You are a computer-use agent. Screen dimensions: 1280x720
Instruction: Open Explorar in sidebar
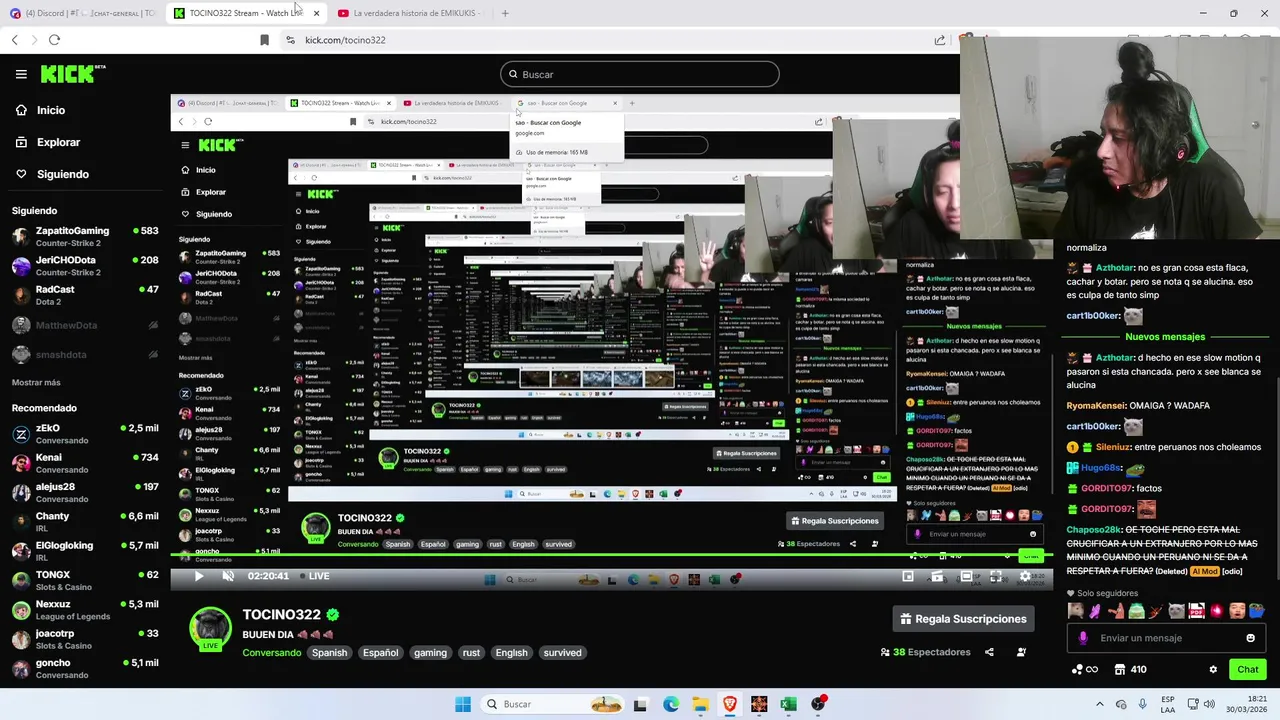click(48, 142)
